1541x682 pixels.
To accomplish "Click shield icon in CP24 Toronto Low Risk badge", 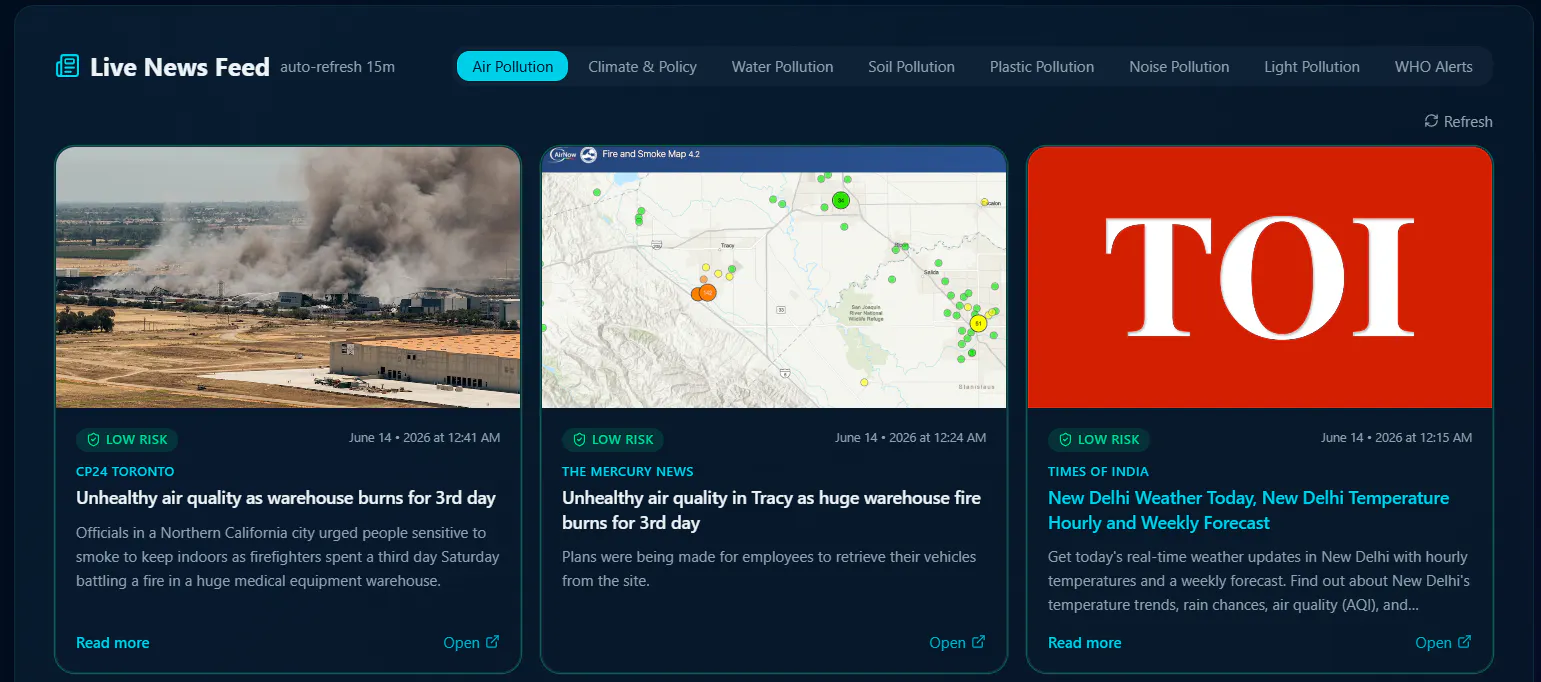I will pyautogui.click(x=94, y=439).
